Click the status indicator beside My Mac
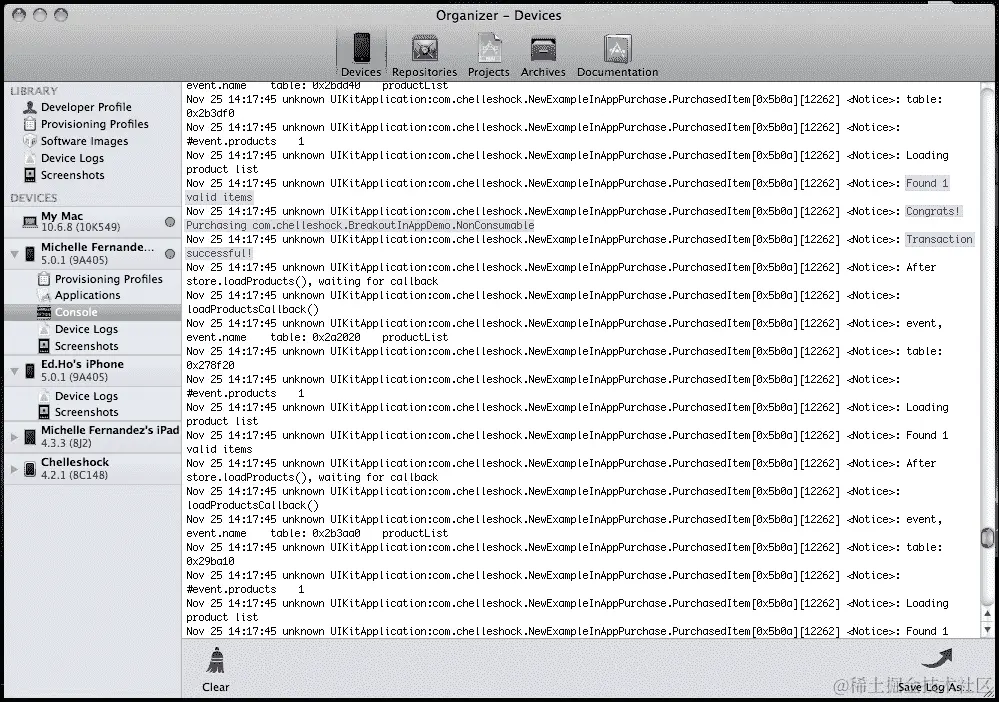The height and width of the screenshot is (702, 999). 170,222
